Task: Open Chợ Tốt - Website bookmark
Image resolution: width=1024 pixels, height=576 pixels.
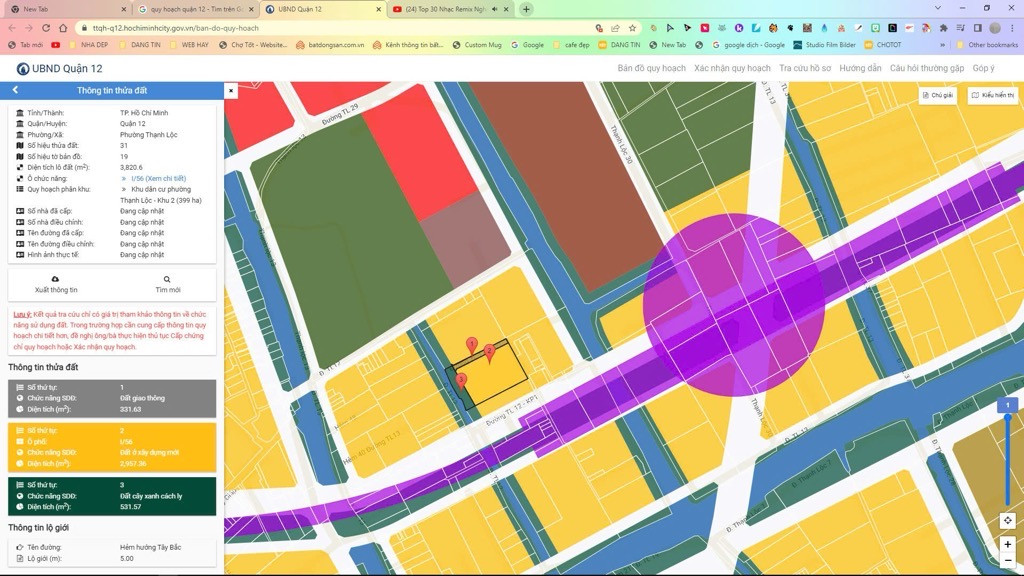Action: pyautogui.click(x=253, y=45)
